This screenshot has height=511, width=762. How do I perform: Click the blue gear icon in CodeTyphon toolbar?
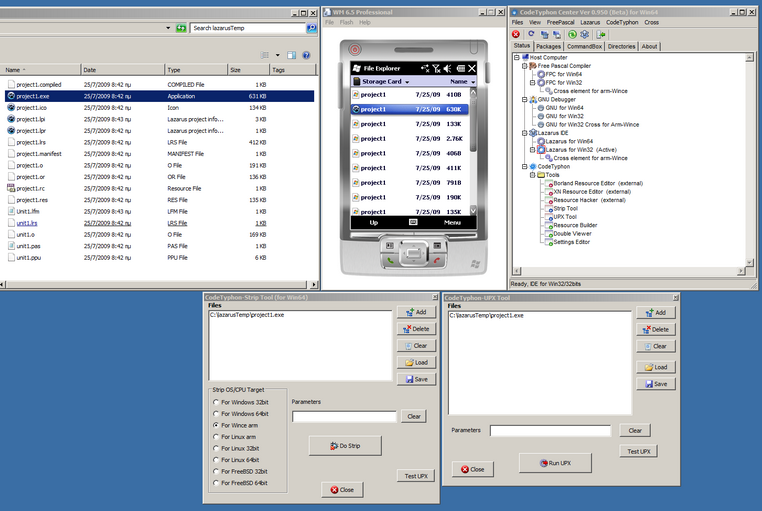585,34
